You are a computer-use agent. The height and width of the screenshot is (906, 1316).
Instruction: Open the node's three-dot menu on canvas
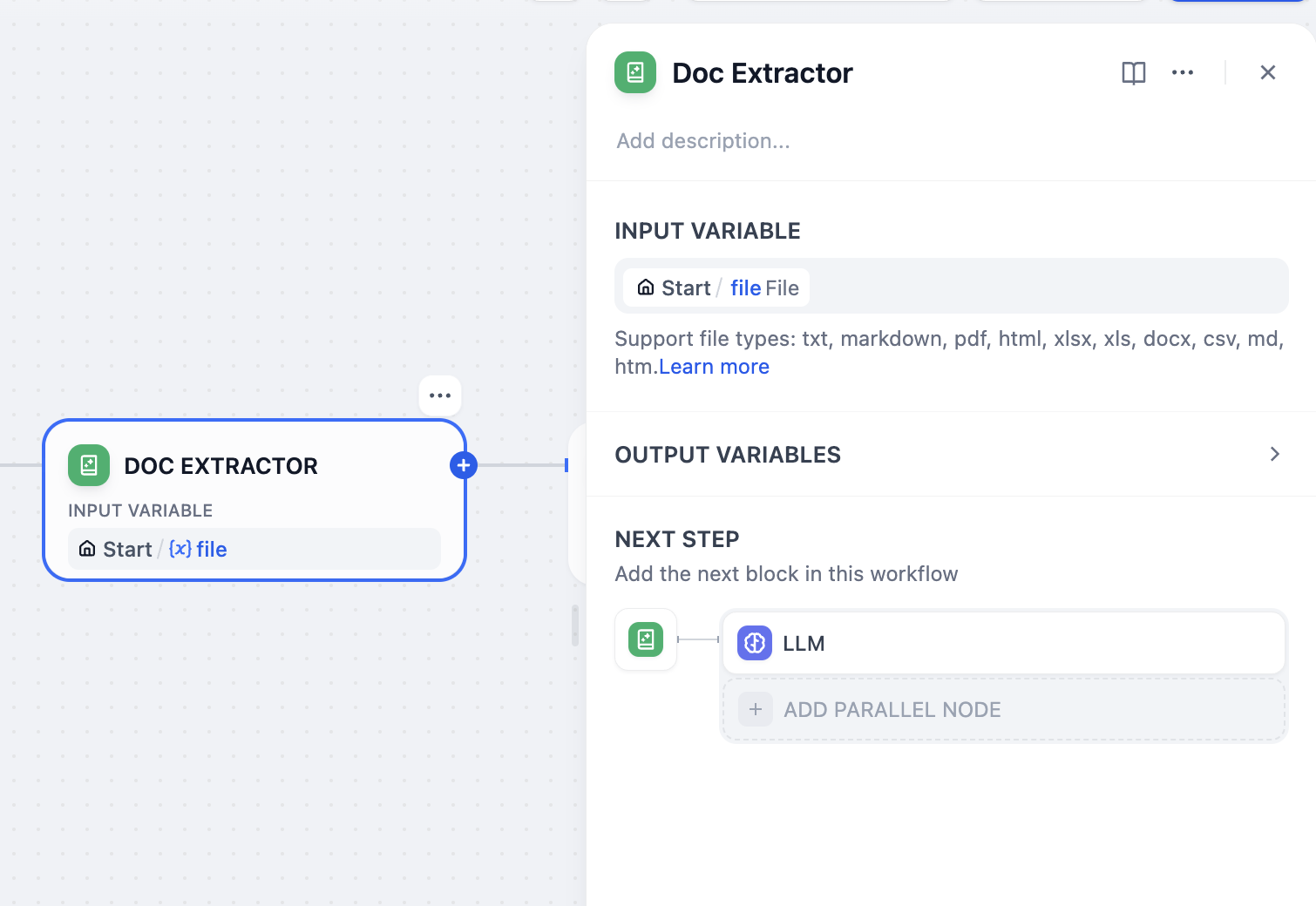pos(440,396)
